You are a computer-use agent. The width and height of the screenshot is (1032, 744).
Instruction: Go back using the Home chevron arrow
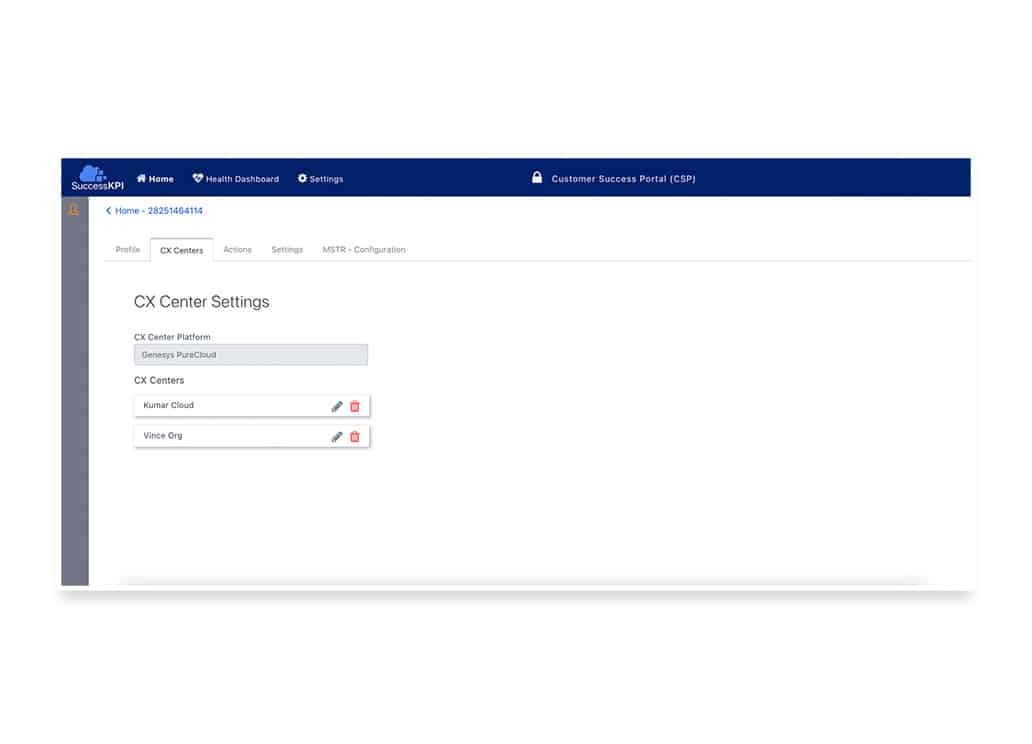108,211
